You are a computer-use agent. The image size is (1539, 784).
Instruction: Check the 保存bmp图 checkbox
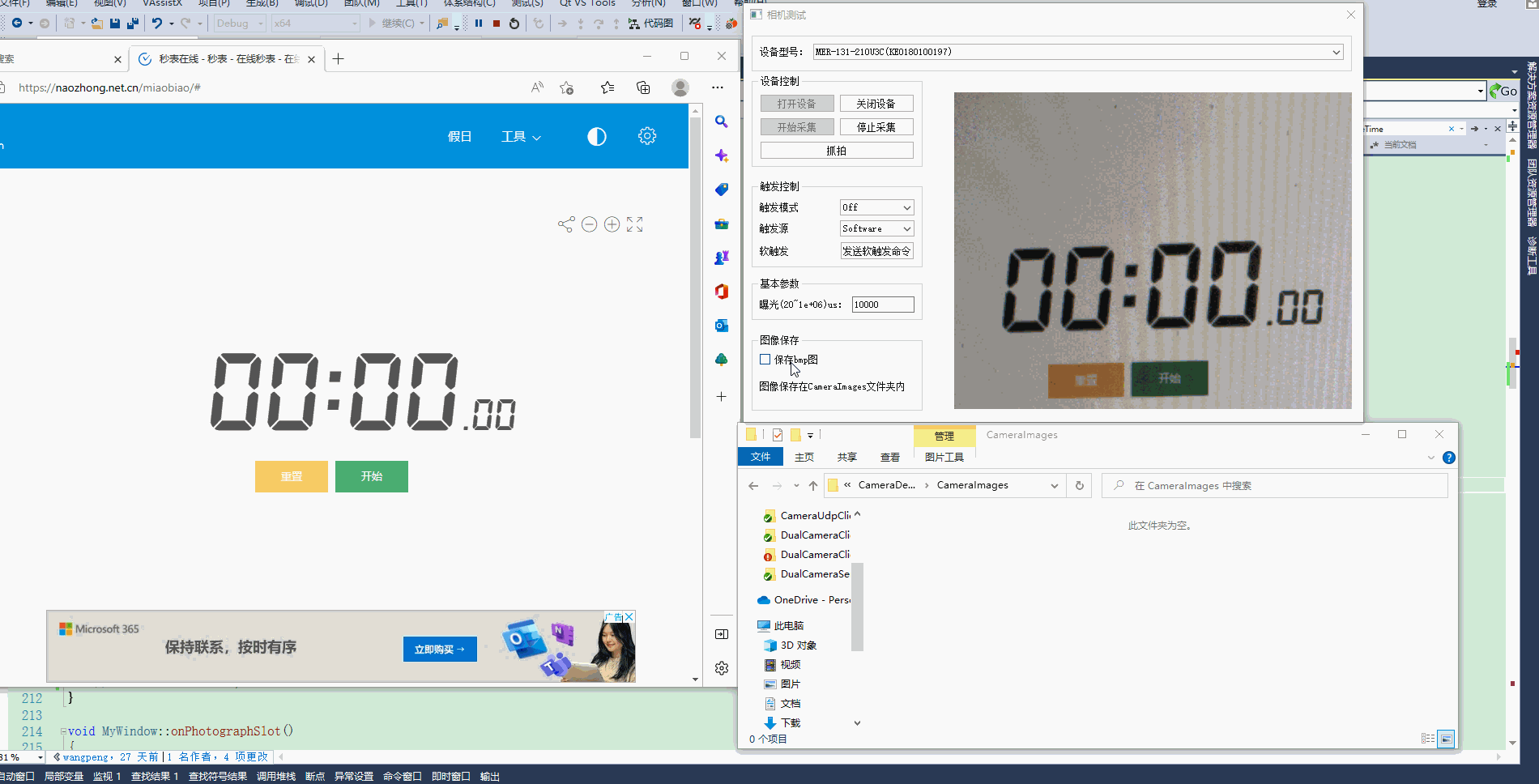[765, 360]
